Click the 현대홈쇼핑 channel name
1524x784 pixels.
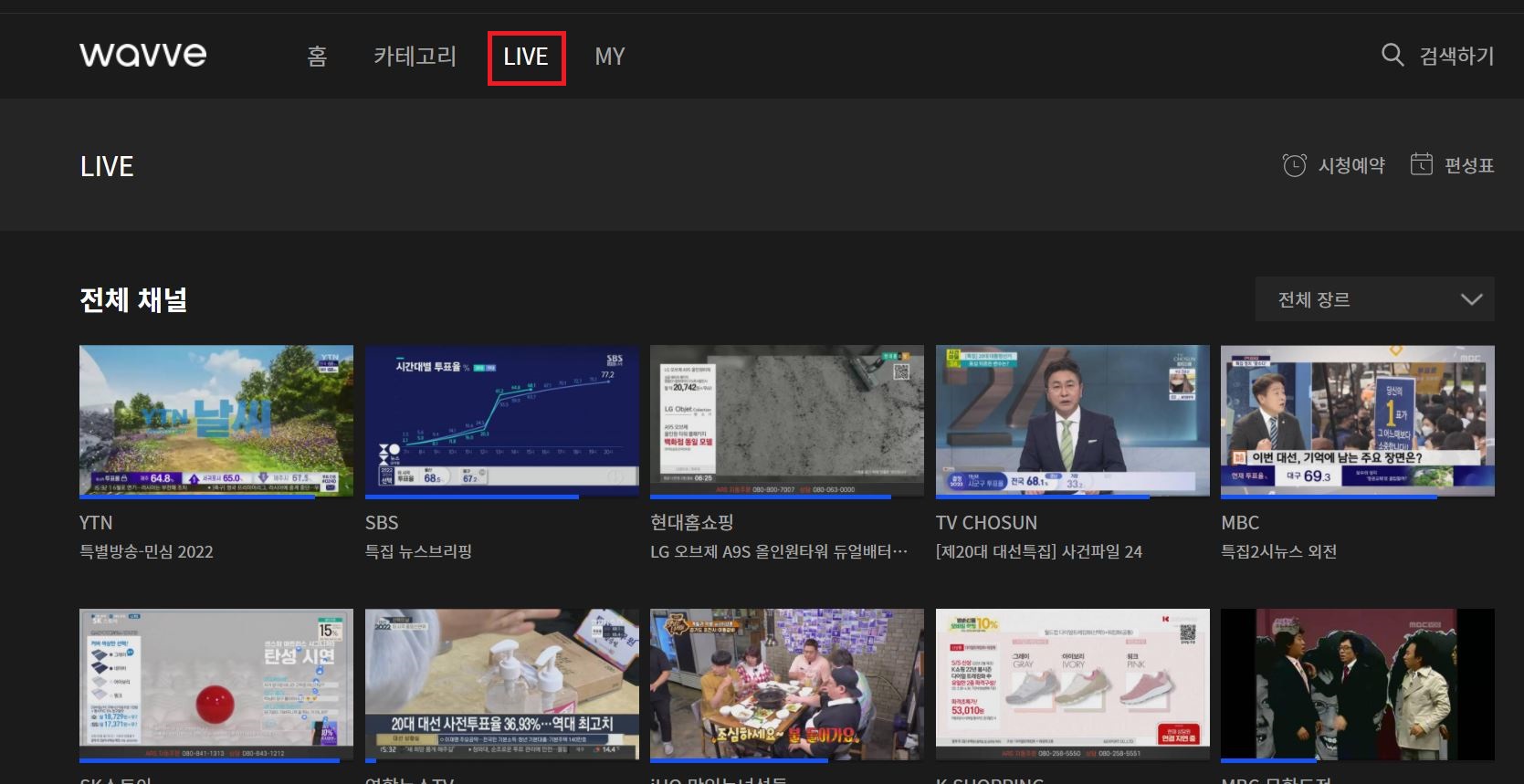pos(692,523)
